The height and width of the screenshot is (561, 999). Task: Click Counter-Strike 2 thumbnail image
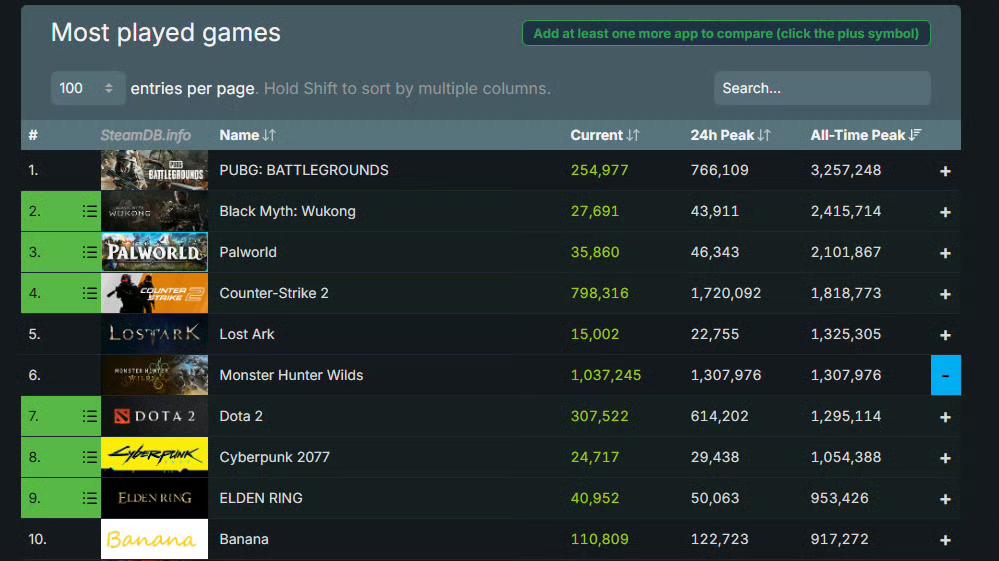coord(154,293)
